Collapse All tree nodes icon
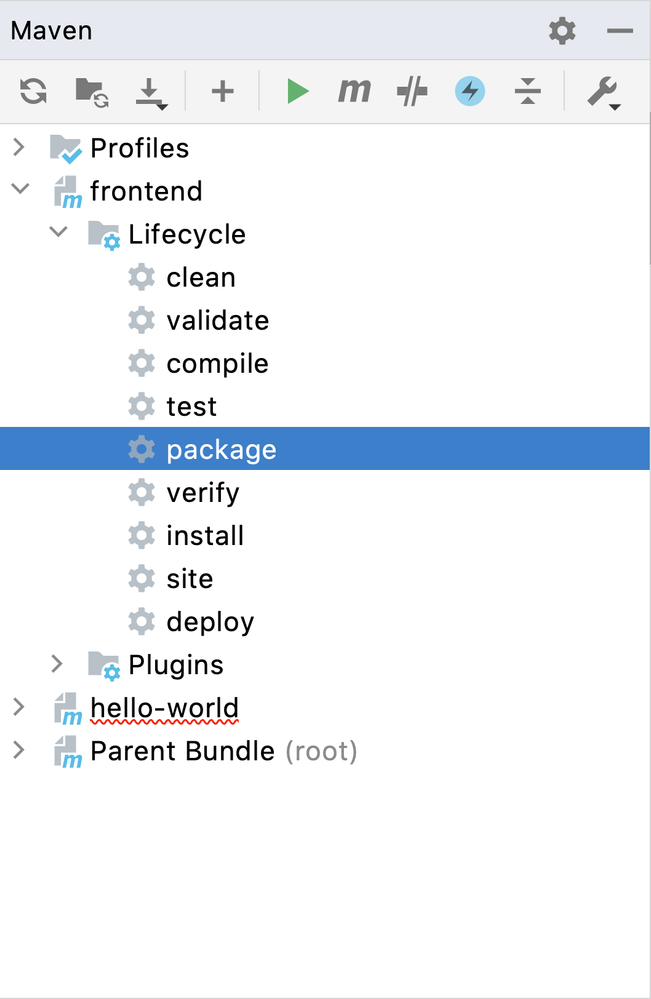The image size is (651, 999). coord(527,92)
